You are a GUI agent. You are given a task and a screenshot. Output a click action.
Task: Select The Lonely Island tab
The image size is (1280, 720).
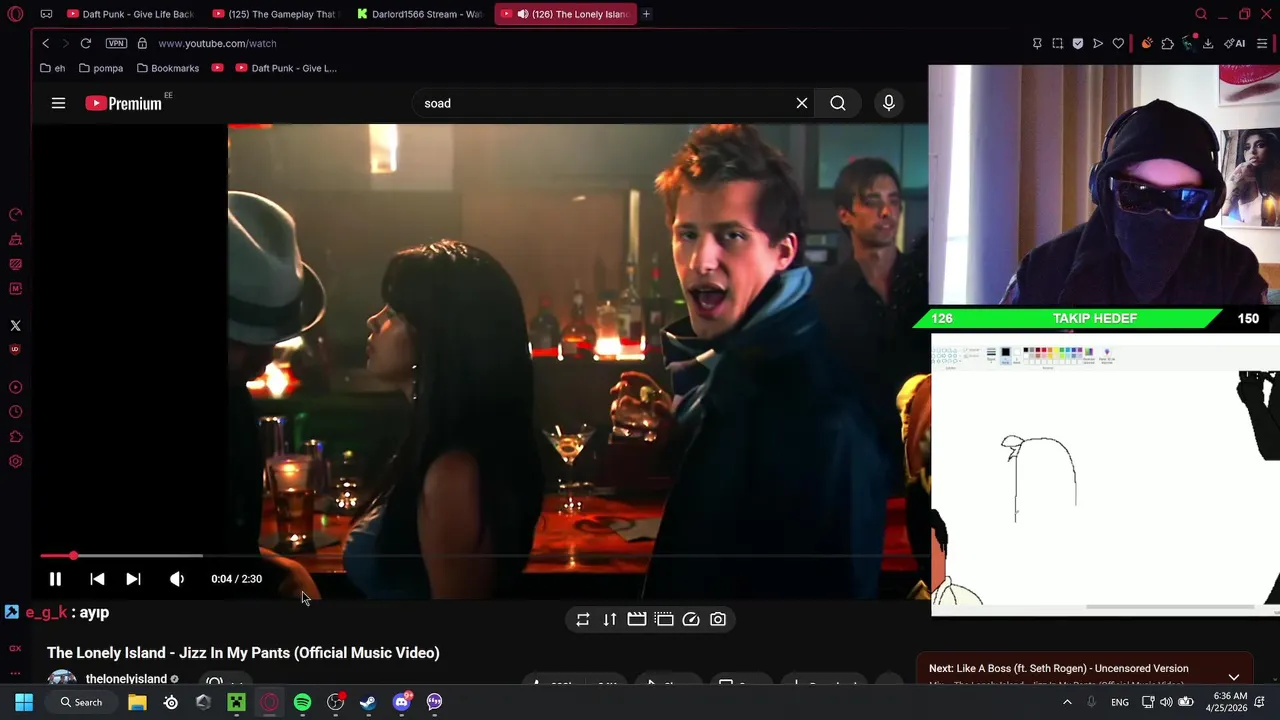(x=565, y=14)
